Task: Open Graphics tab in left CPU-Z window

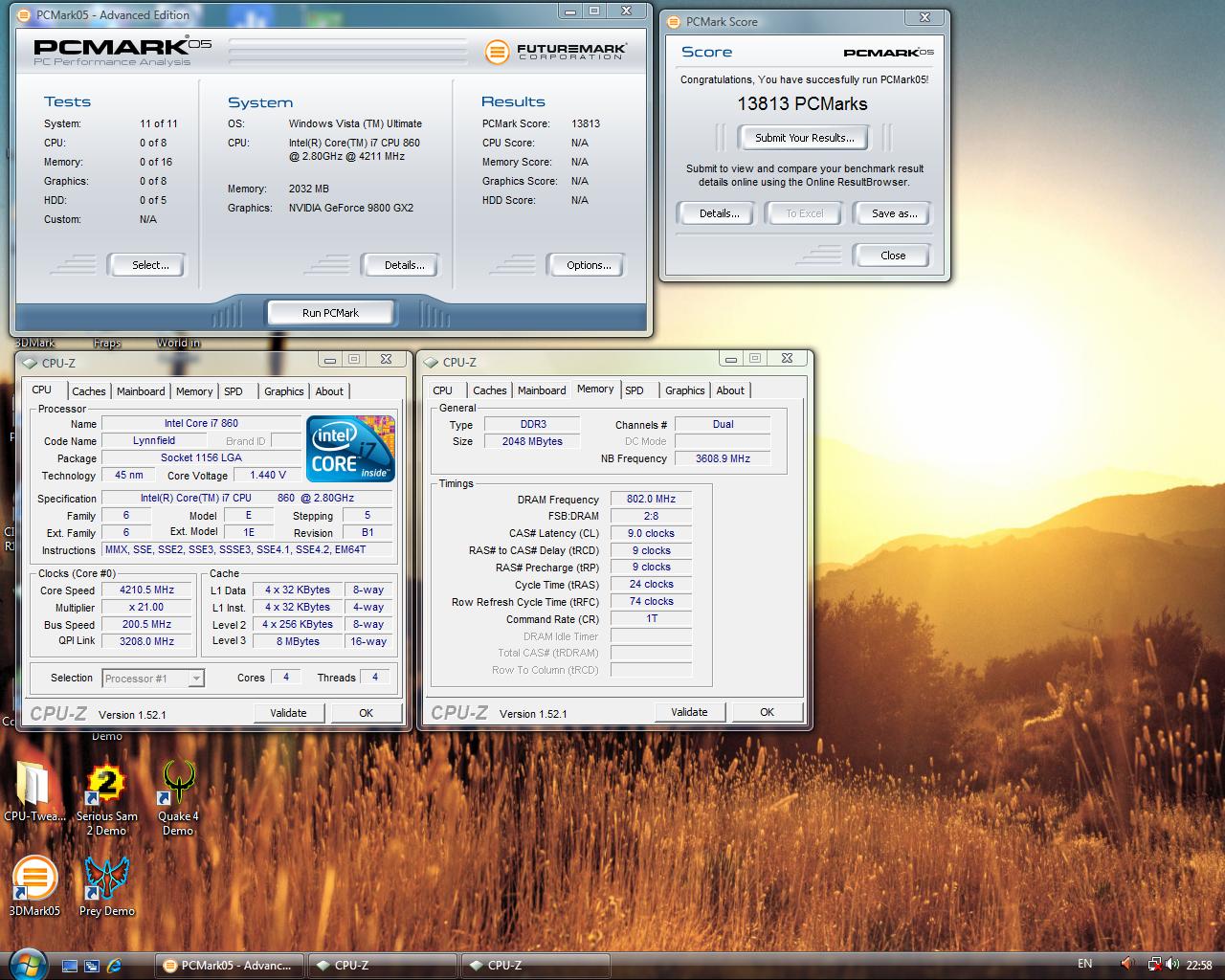Action: coord(284,391)
